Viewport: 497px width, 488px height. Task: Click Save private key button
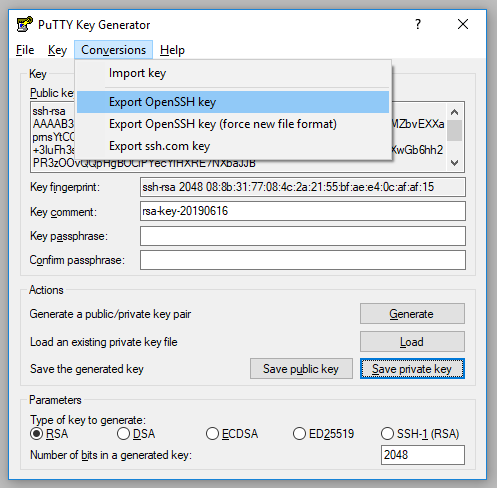tap(412, 369)
